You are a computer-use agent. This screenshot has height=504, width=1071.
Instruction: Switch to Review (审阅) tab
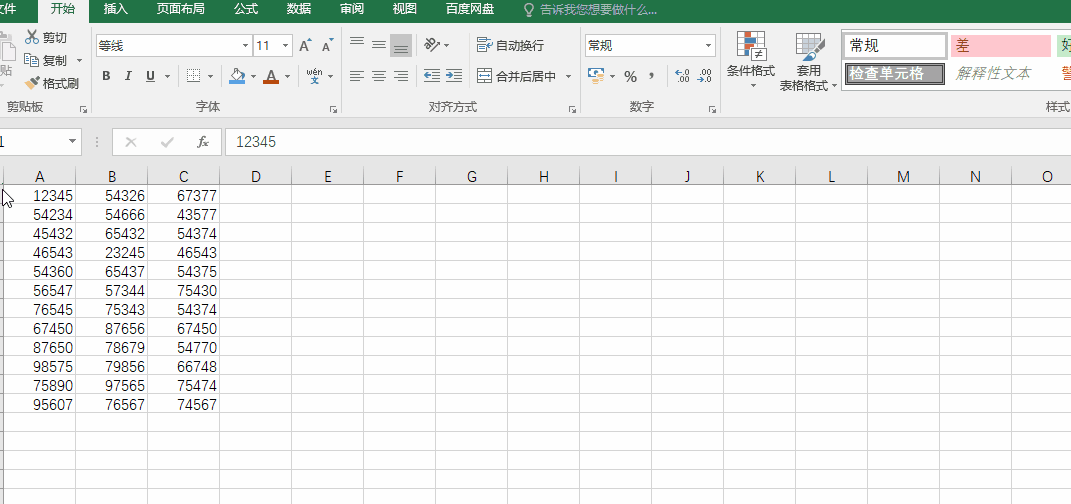click(x=352, y=10)
